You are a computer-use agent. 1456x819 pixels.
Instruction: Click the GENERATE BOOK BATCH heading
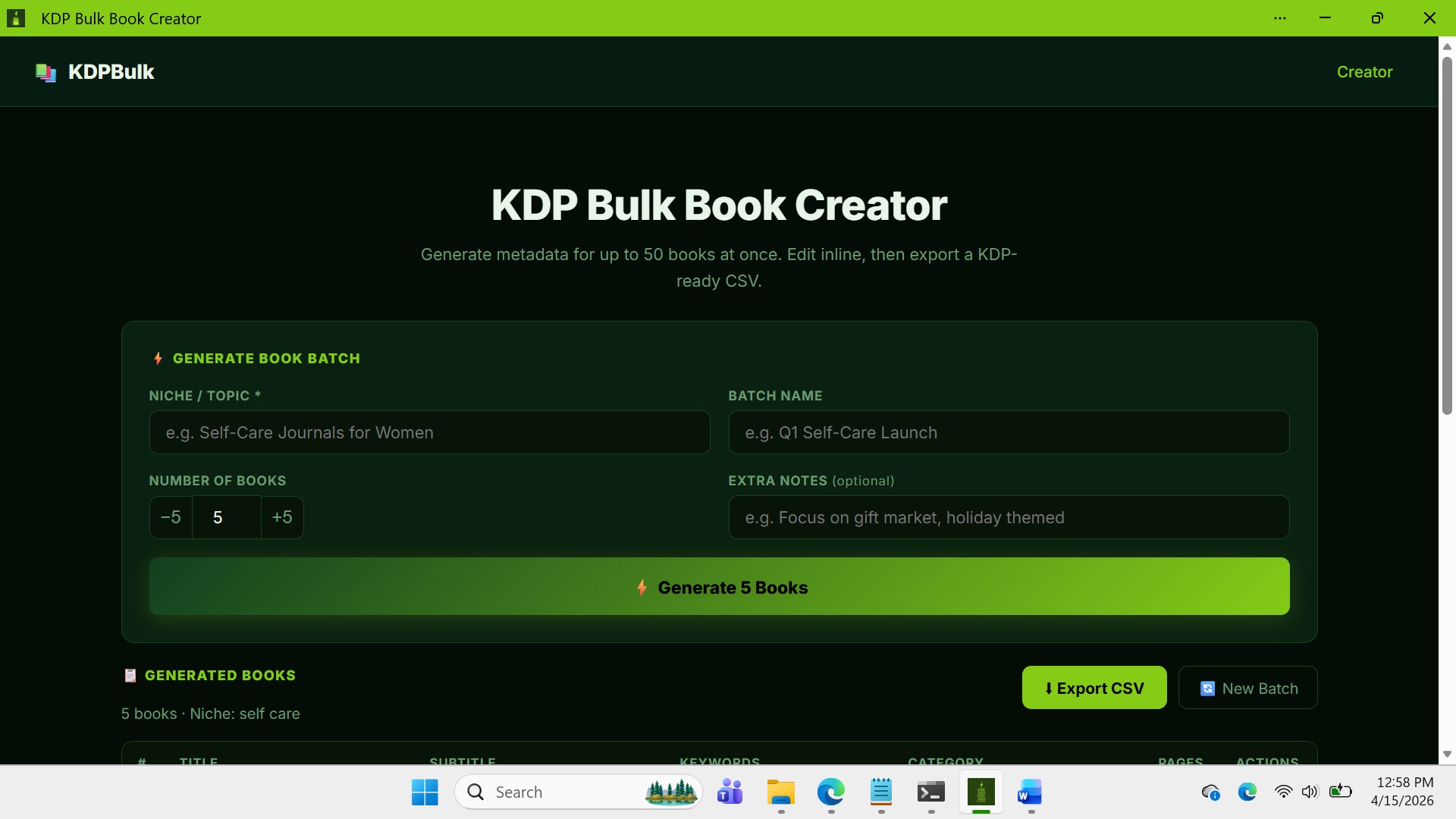click(x=266, y=359)
